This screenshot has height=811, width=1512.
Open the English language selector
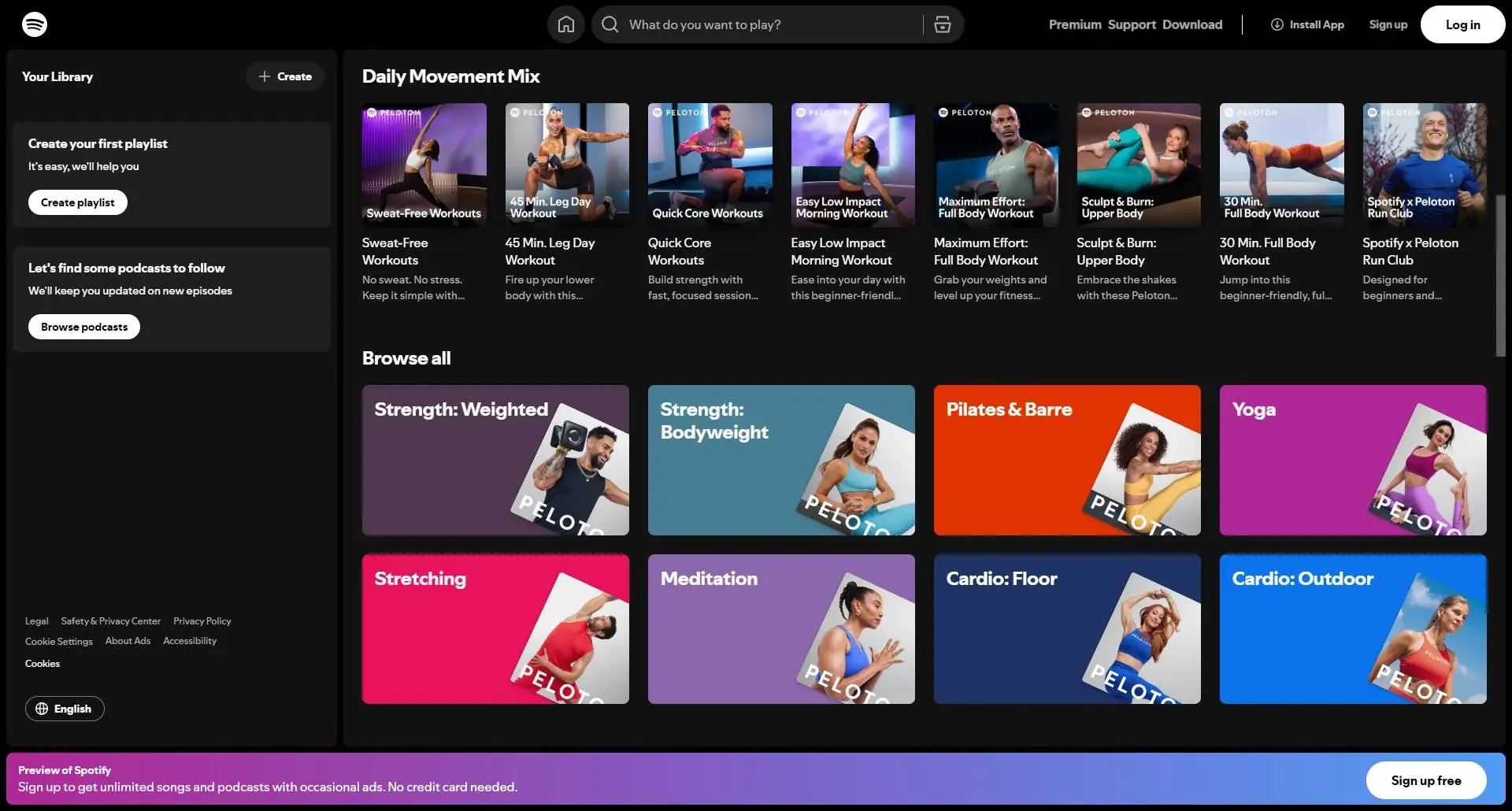point(65,709)
